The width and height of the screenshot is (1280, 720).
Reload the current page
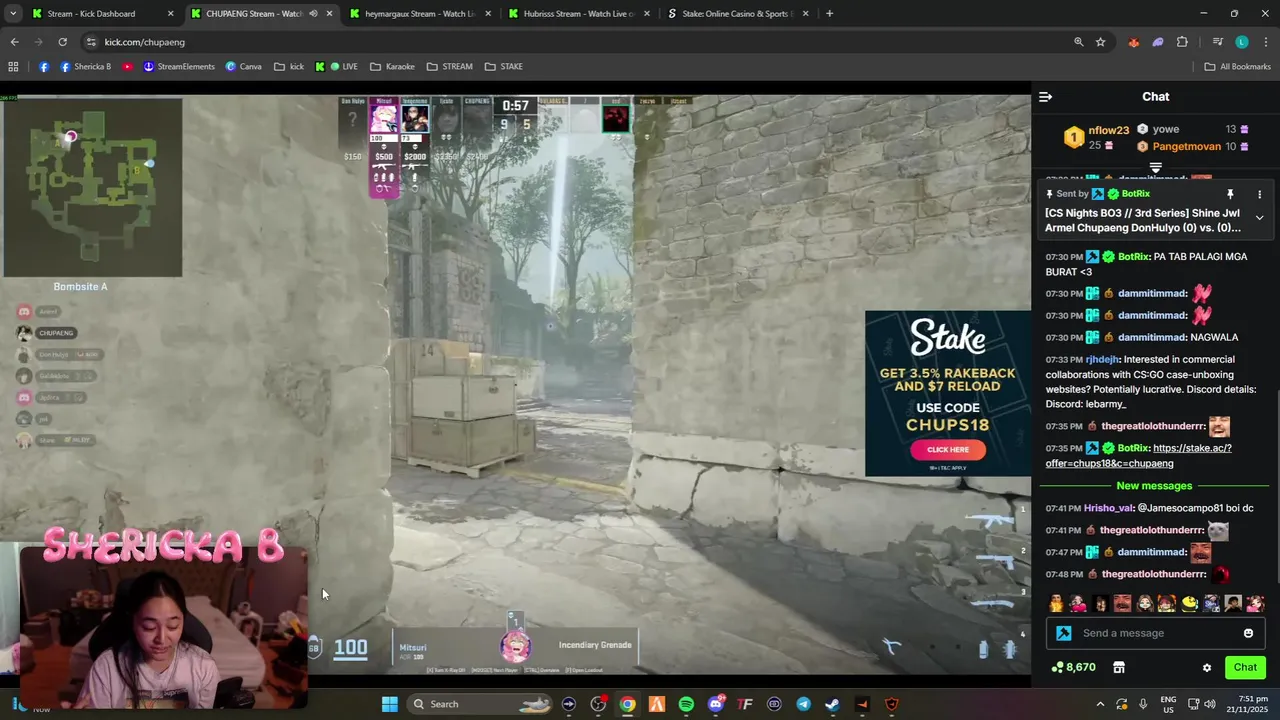(x=62, y=42)
